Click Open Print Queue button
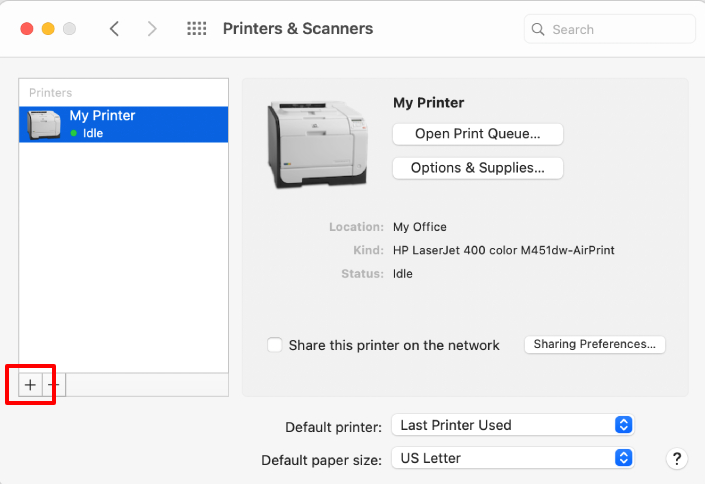 477,134
